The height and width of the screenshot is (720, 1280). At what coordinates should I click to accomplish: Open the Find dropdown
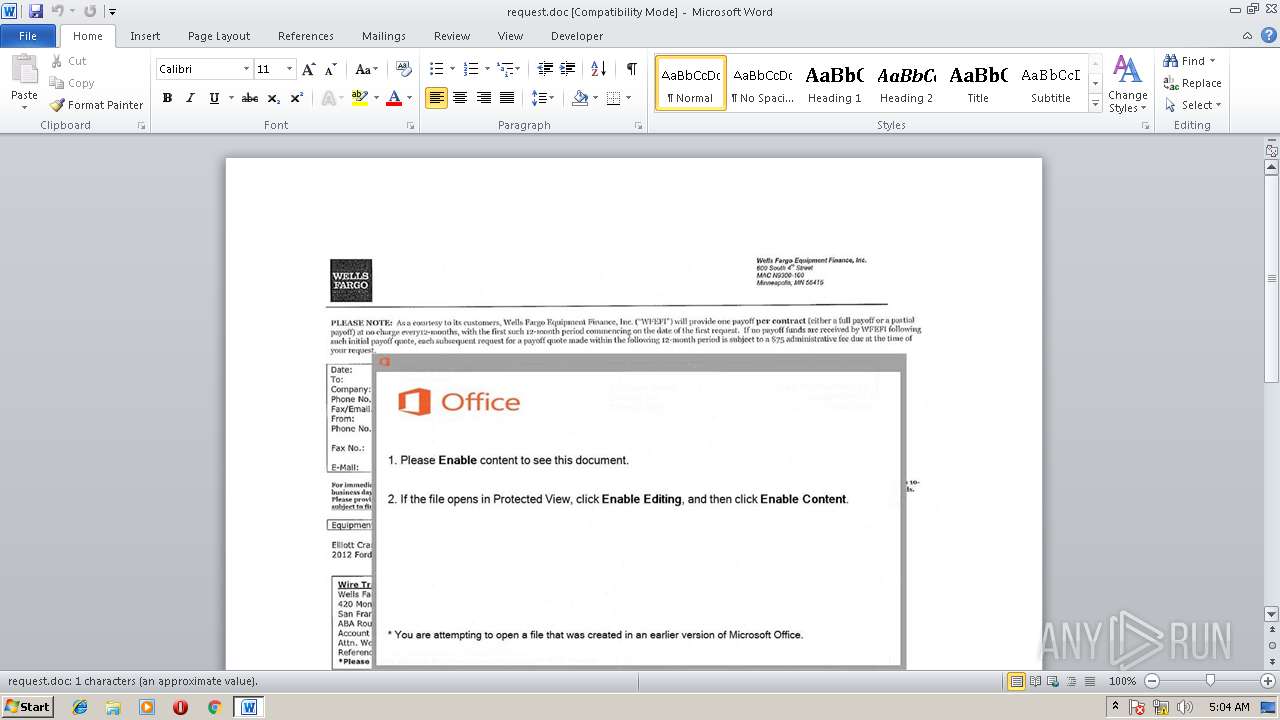tap(1213, 61)
